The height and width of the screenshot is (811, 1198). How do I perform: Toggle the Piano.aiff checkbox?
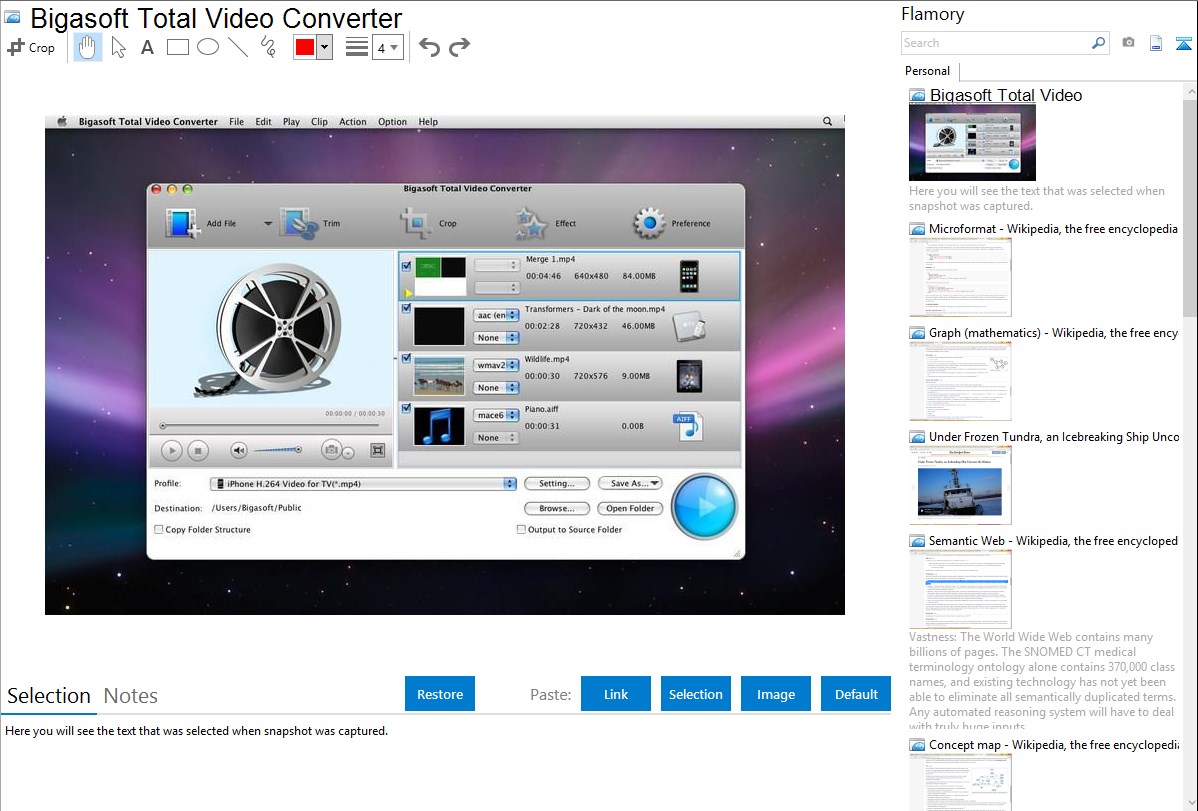pyautogui.click(x=406, y=408)
